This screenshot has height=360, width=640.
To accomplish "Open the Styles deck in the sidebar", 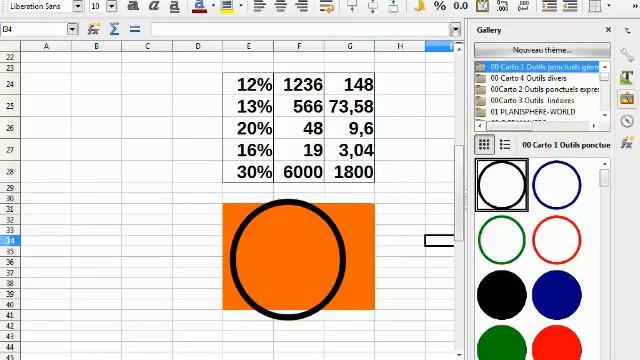I will [627, 77].
